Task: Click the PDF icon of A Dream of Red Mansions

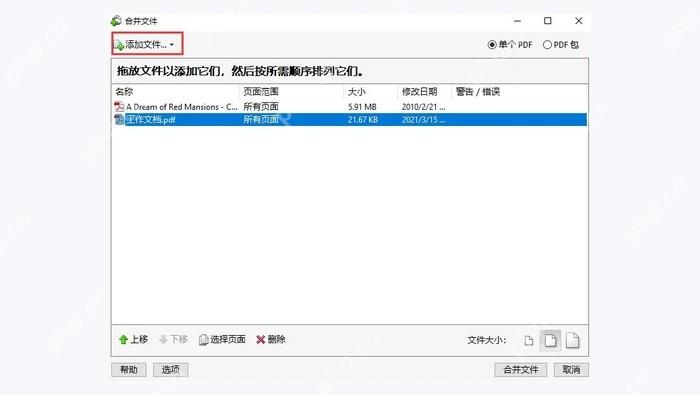Action: point(119,107)
